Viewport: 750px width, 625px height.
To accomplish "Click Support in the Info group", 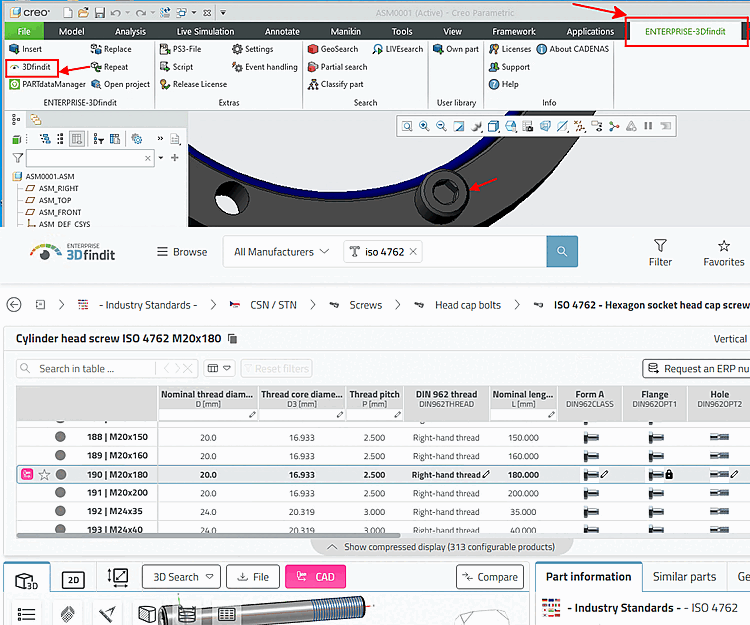I will (509, 67).
